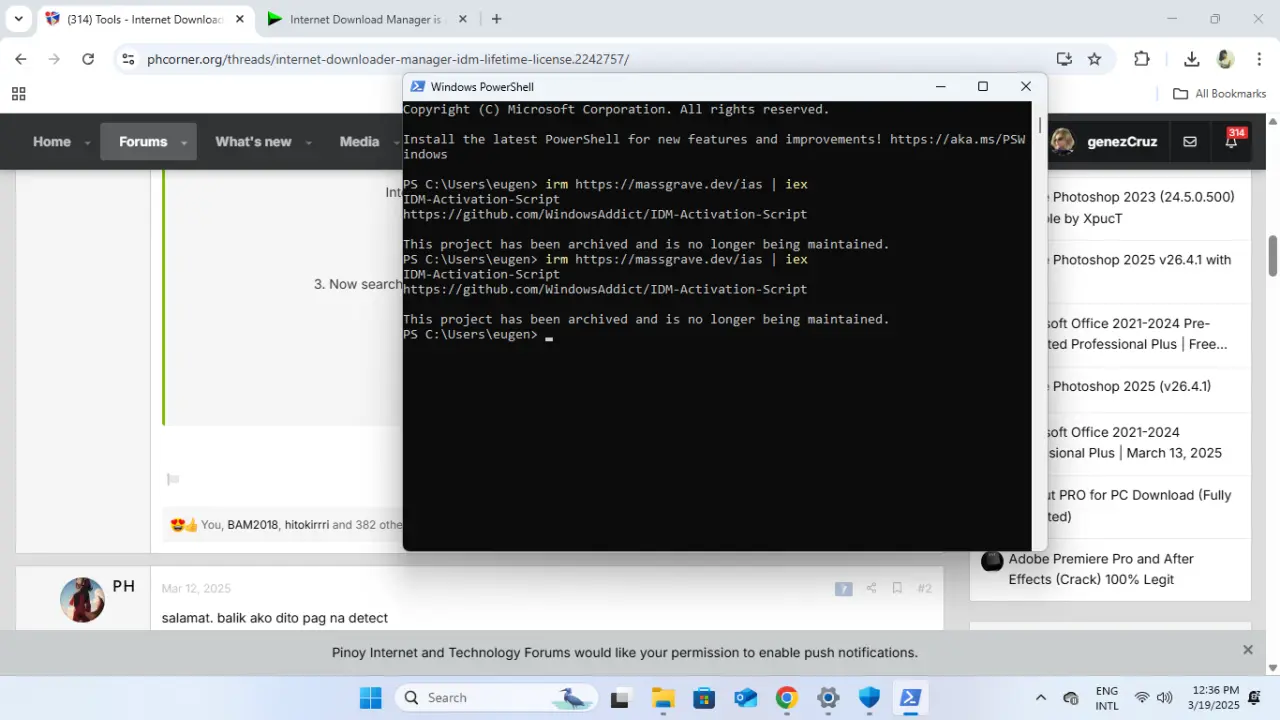Image resolution: width=1280 pixels, height=720 pixels.
Task: Share post #2 using the share icon
Action: (871, 588)
